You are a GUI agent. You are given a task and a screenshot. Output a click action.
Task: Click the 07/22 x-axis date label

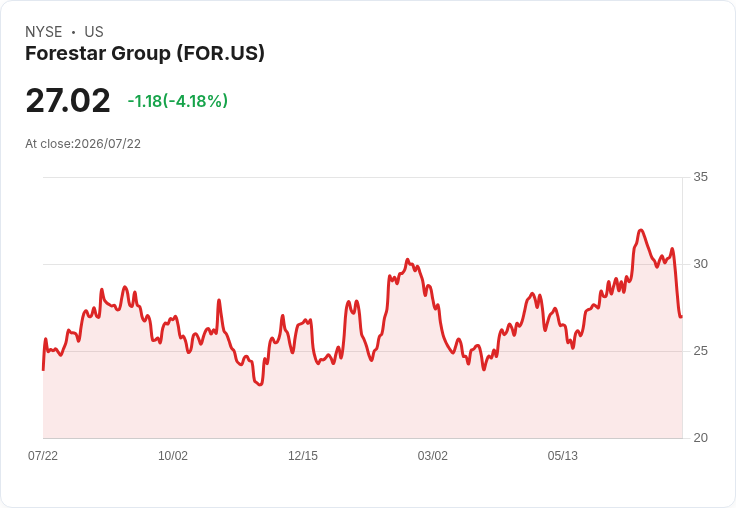[x=43, y=455]
